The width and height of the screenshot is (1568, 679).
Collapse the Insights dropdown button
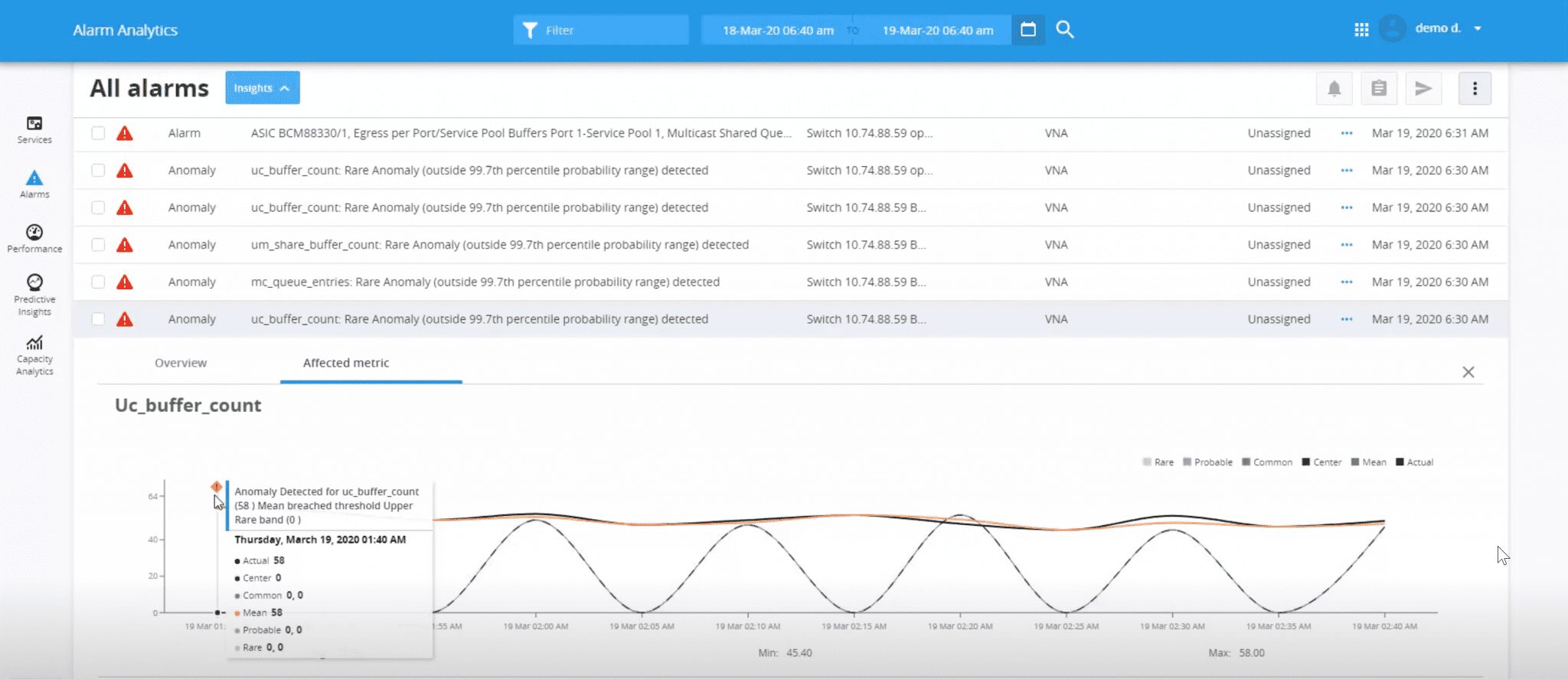(x=263, y=88)
